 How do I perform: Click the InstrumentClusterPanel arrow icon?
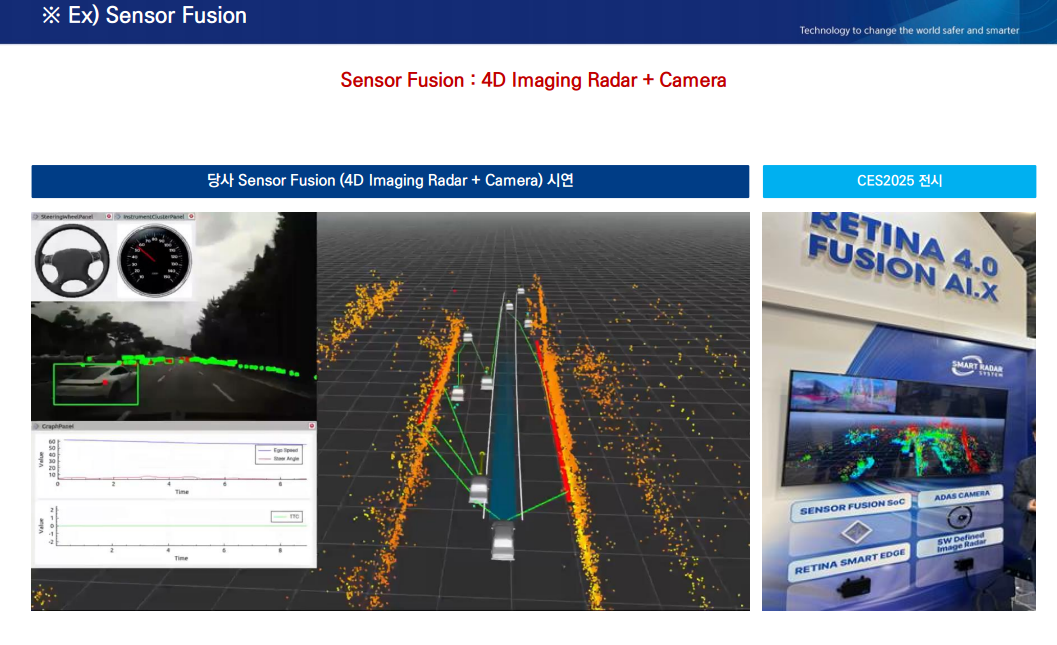pos(119,216)
